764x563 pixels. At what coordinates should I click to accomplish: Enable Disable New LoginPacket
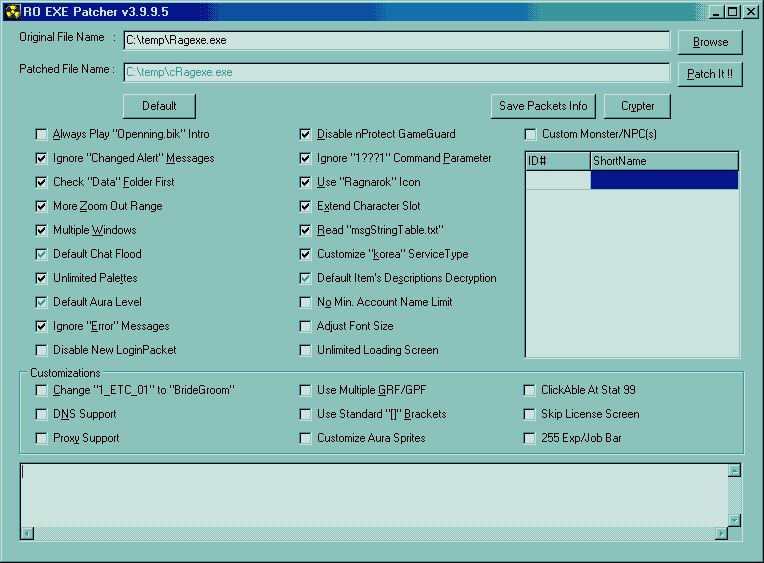click(x=41, y=350)
